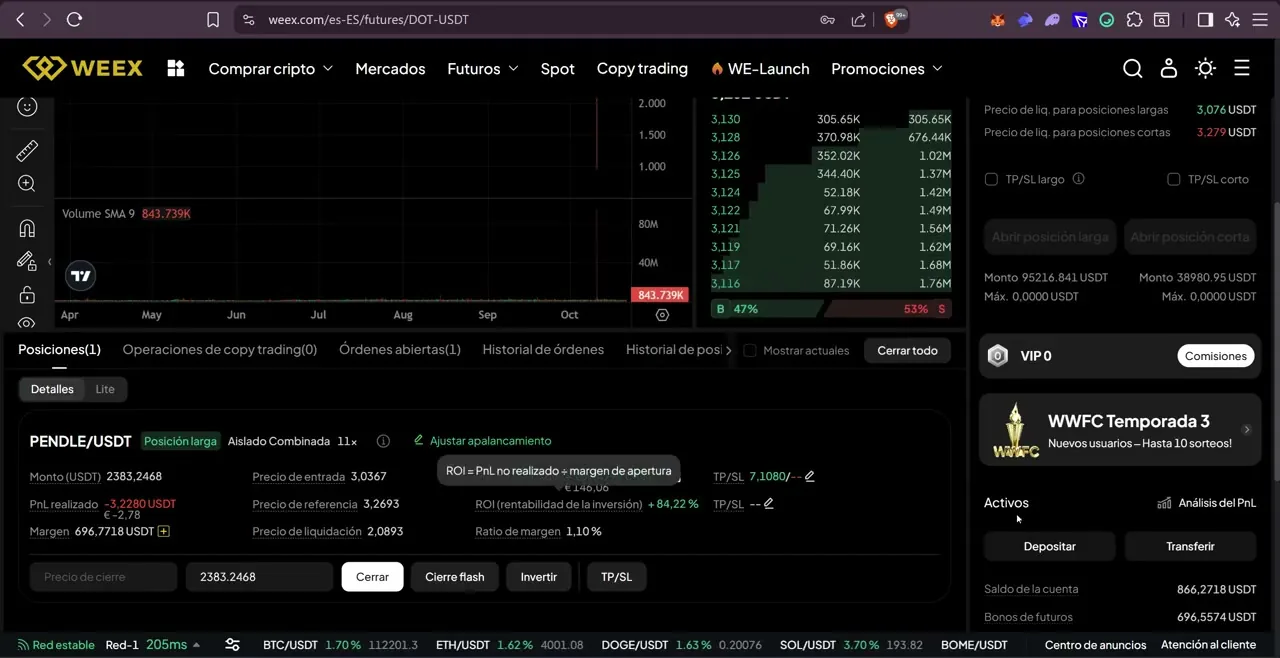Viewport: 1280px width, 658px height.
Task: Open the browser extensions puzzle icon
Action: pos(1134,19)
